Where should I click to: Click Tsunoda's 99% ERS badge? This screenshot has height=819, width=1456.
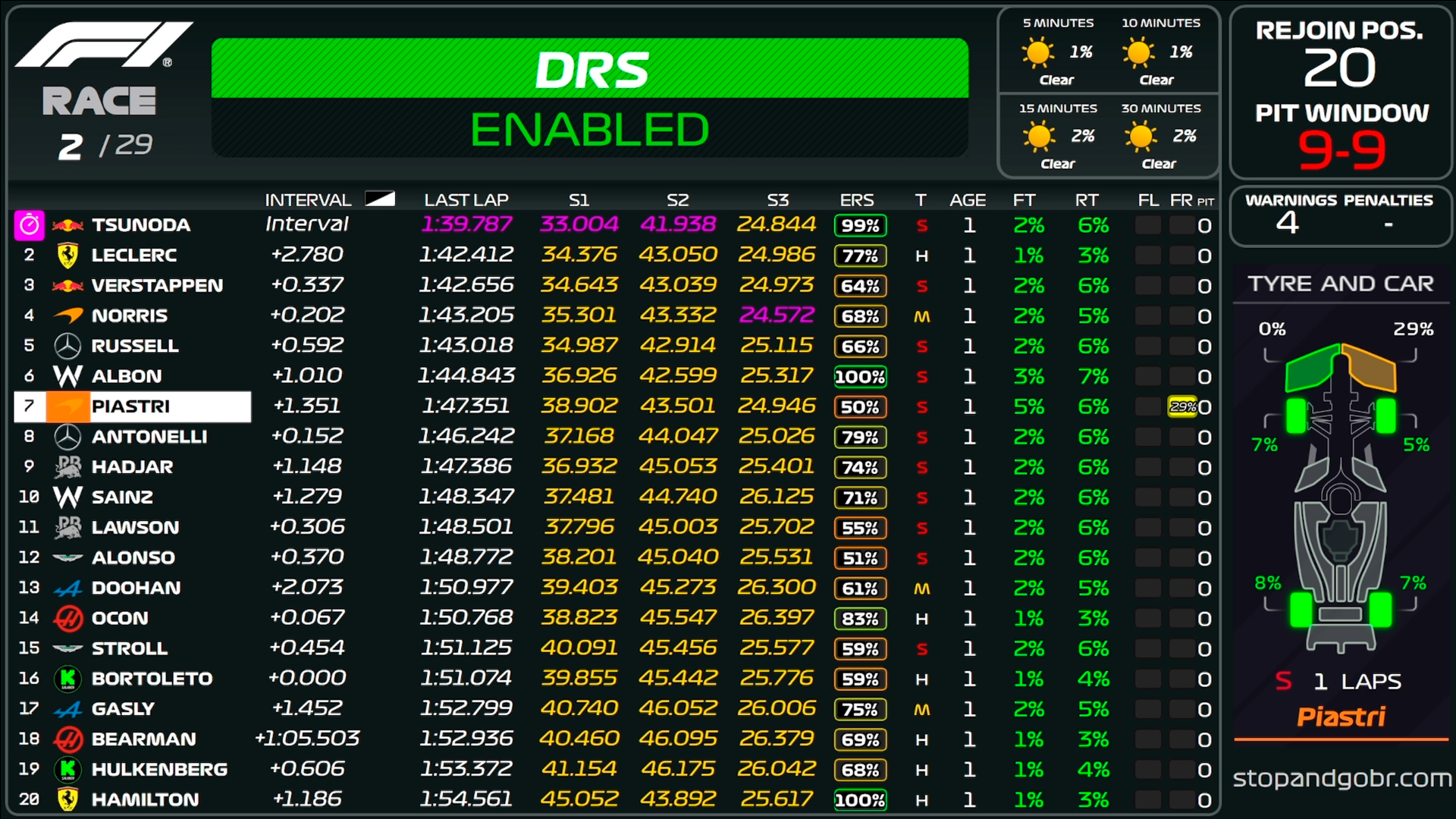[860, 225]
